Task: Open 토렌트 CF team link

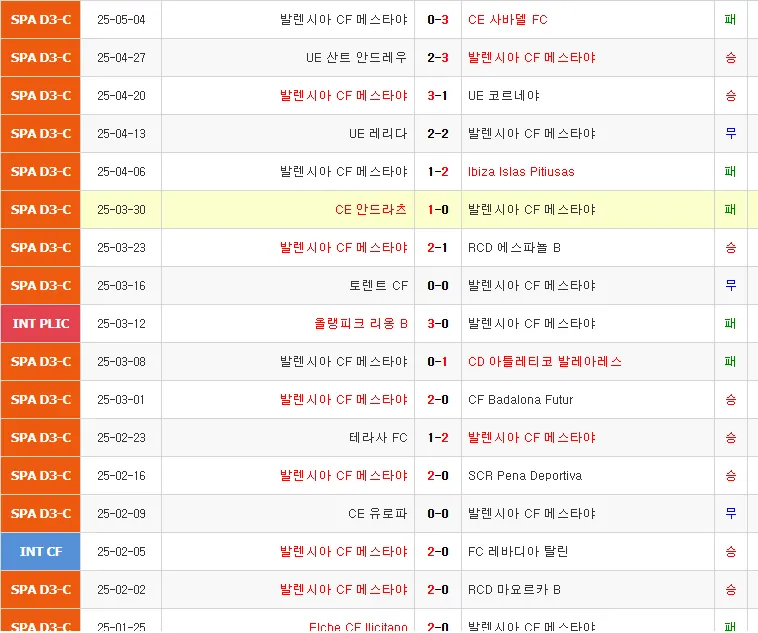Action: click(x=378, y=285)
